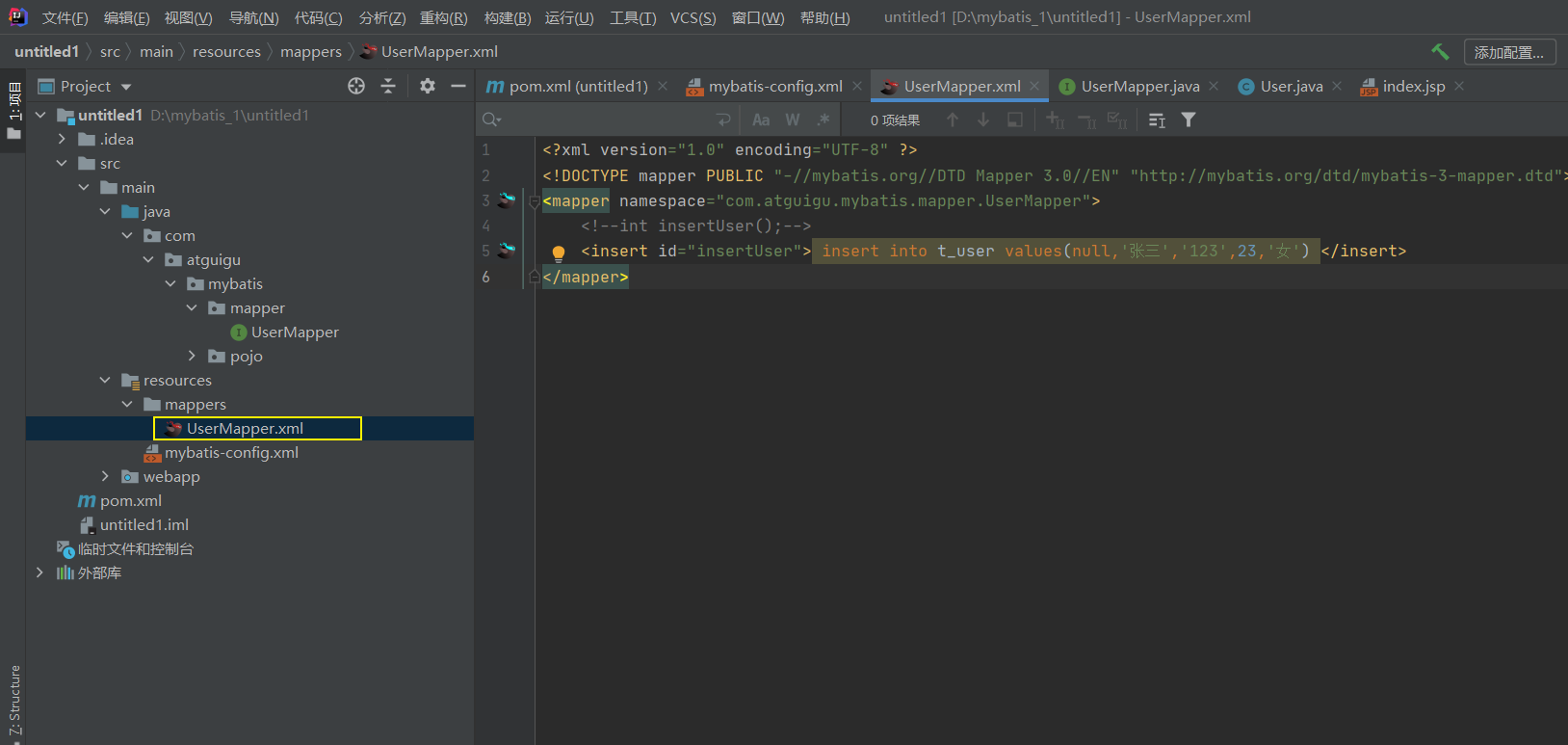Click 添加配置 button

coord(1509,52)
